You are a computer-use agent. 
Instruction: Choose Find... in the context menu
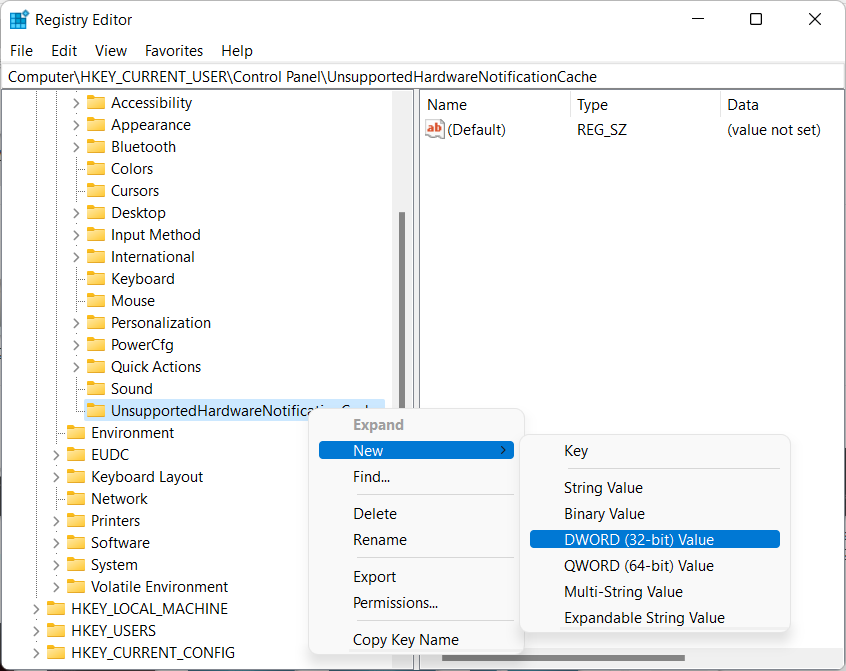click(x=416, y=477)
